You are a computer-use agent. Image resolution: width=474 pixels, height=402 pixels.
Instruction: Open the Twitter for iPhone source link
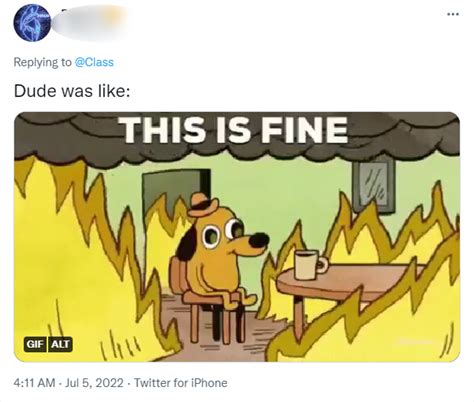pos(181,383)
